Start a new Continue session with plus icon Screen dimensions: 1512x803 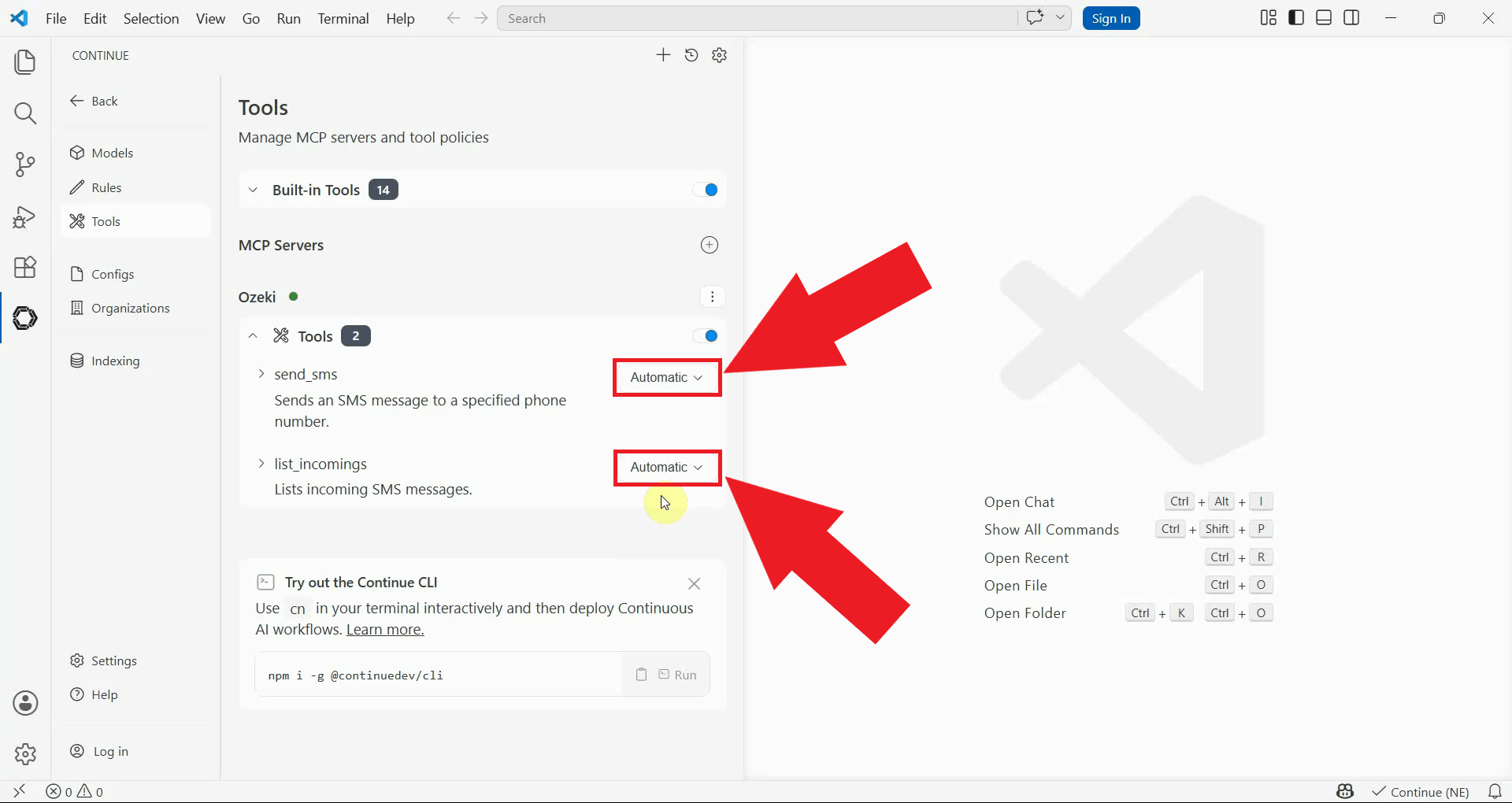pyautogui.click(x=663, y=55)
